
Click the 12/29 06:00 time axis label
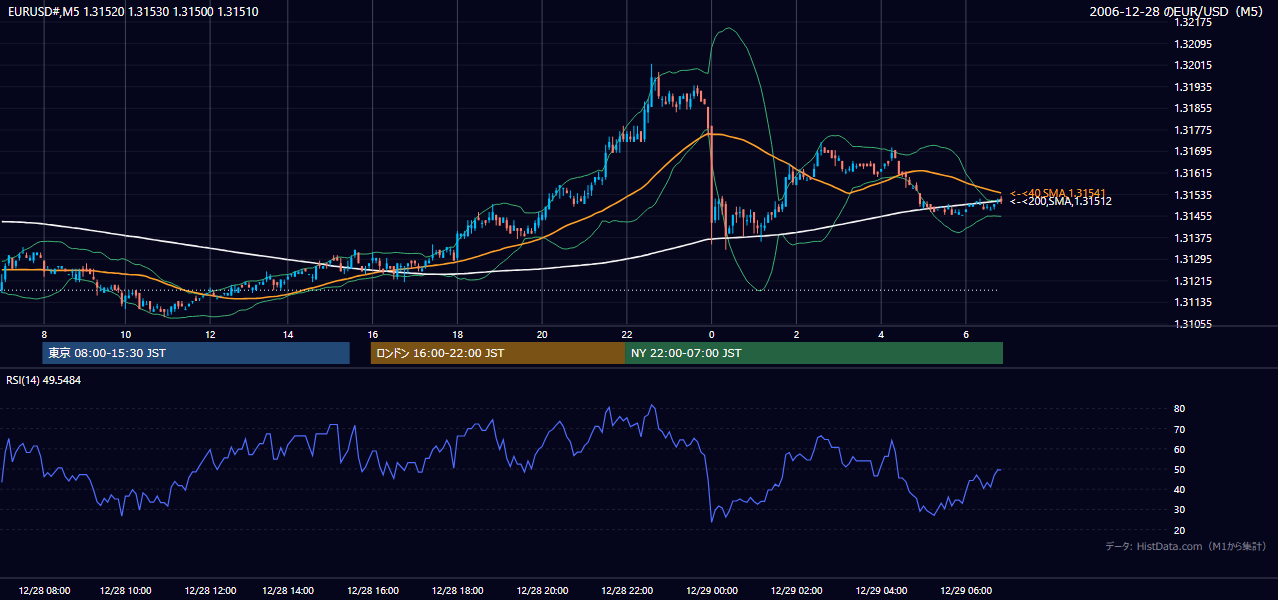(967, 591)
